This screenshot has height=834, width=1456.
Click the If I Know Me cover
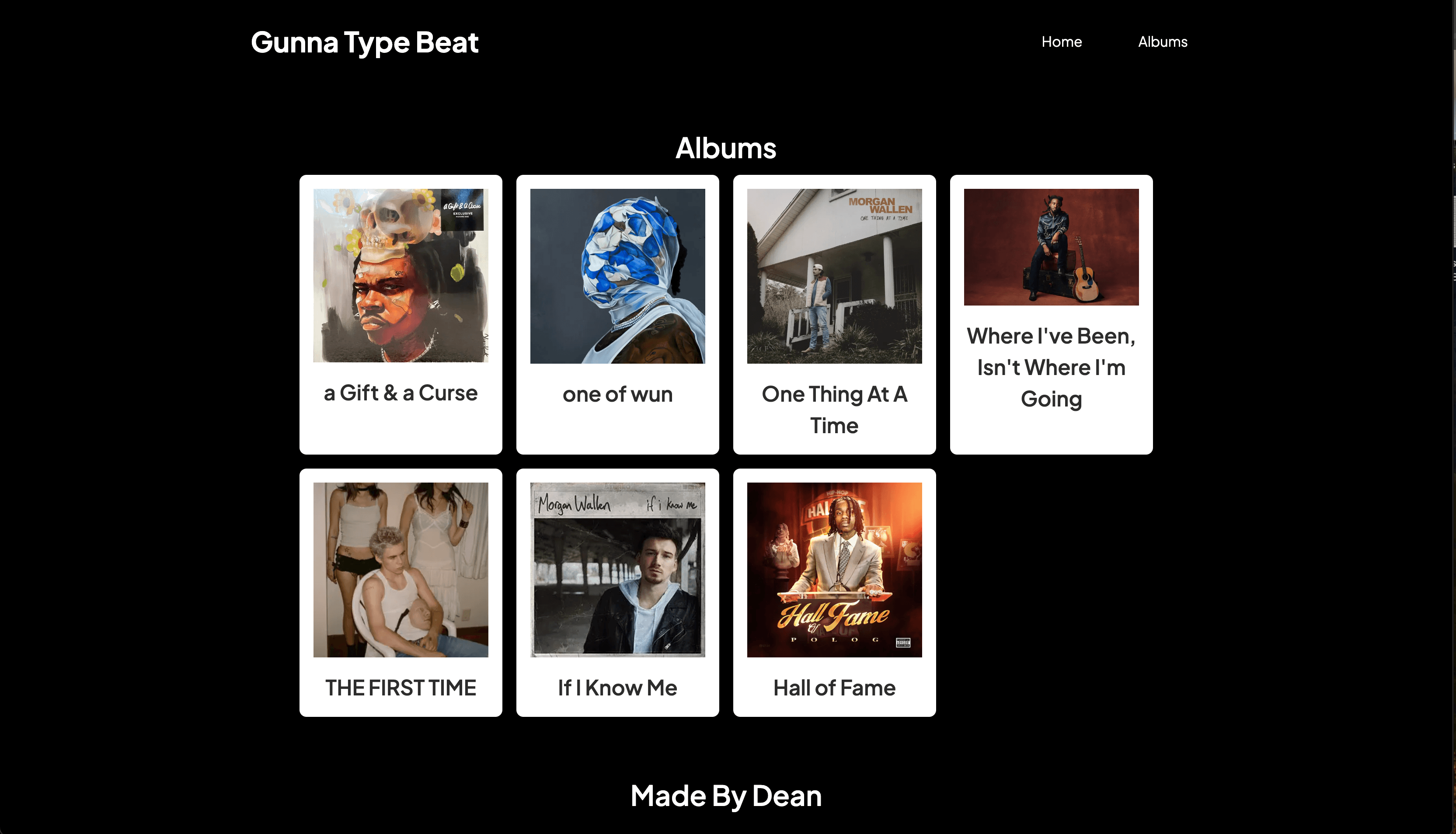pos(617,570)
